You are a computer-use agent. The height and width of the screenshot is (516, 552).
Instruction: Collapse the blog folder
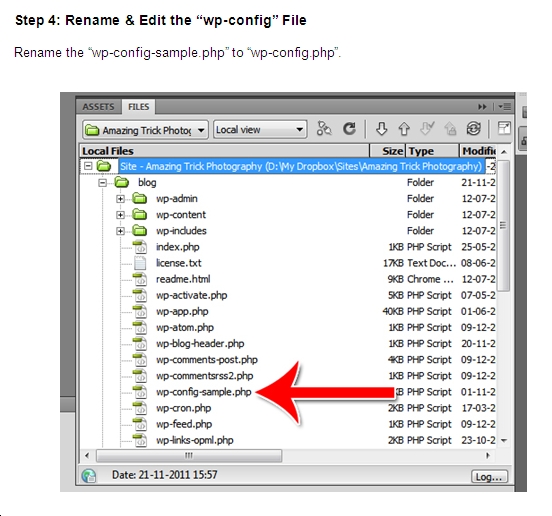[x=102, y=183]
